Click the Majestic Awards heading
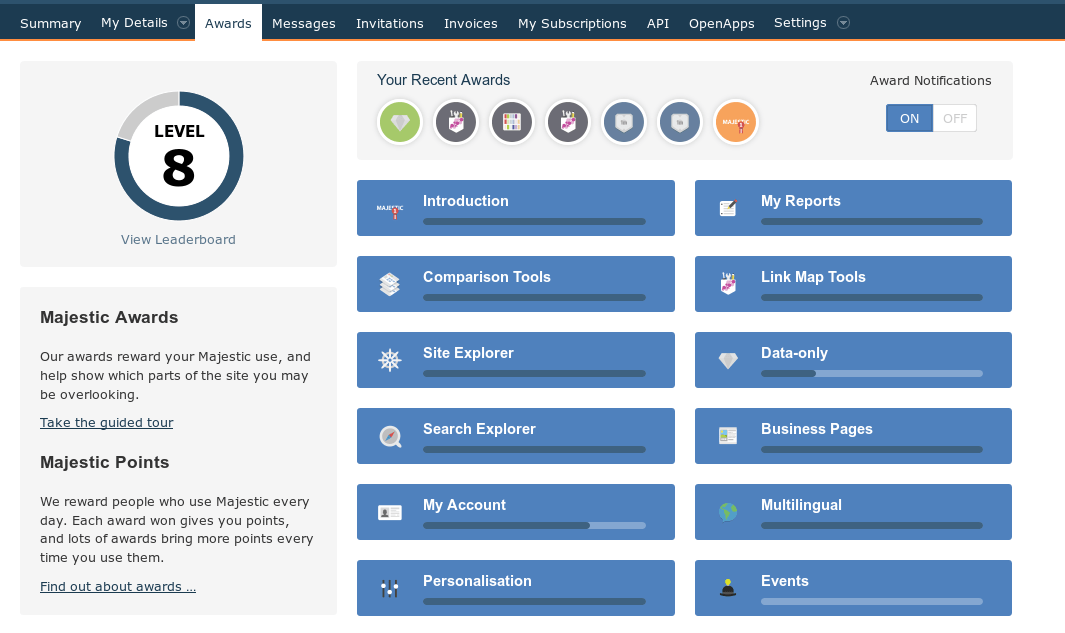 (109, 317)
